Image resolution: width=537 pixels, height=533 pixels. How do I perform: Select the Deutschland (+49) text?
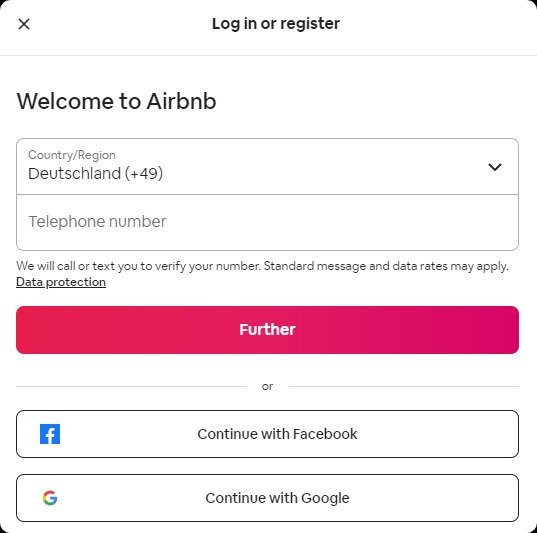click(x=96, y=173)
